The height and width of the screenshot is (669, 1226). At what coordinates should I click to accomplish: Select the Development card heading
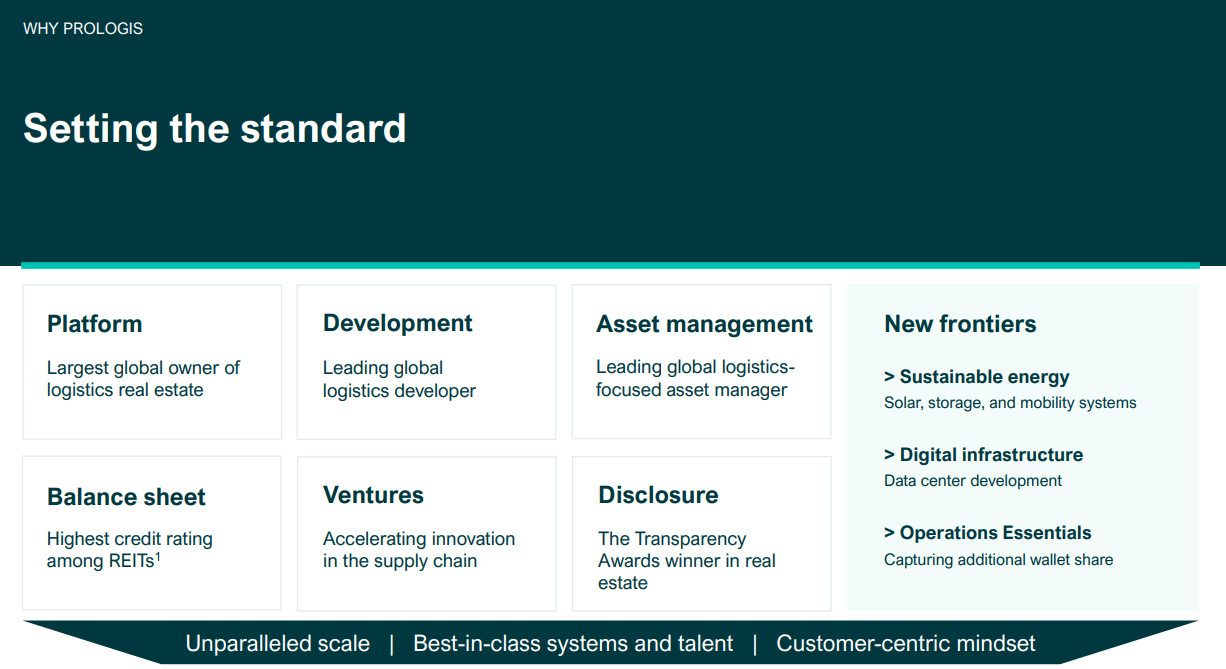(x=397, y=323)
